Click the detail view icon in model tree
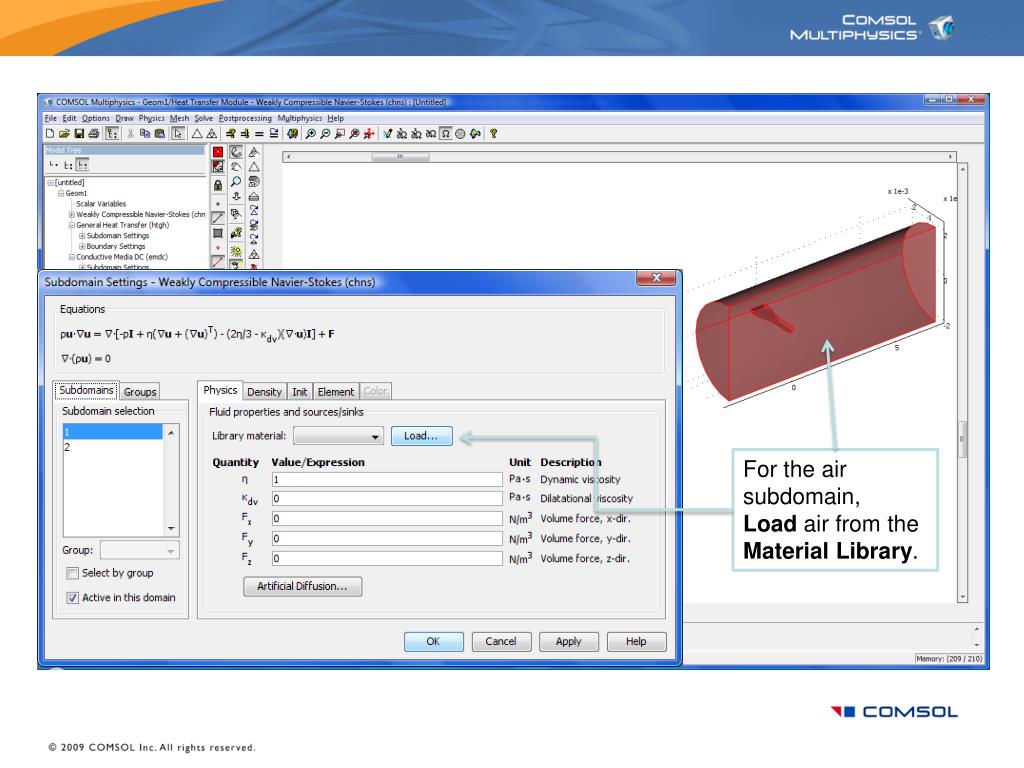The image size is (1024, 768). pyautogui.click(x=82, y=165)
